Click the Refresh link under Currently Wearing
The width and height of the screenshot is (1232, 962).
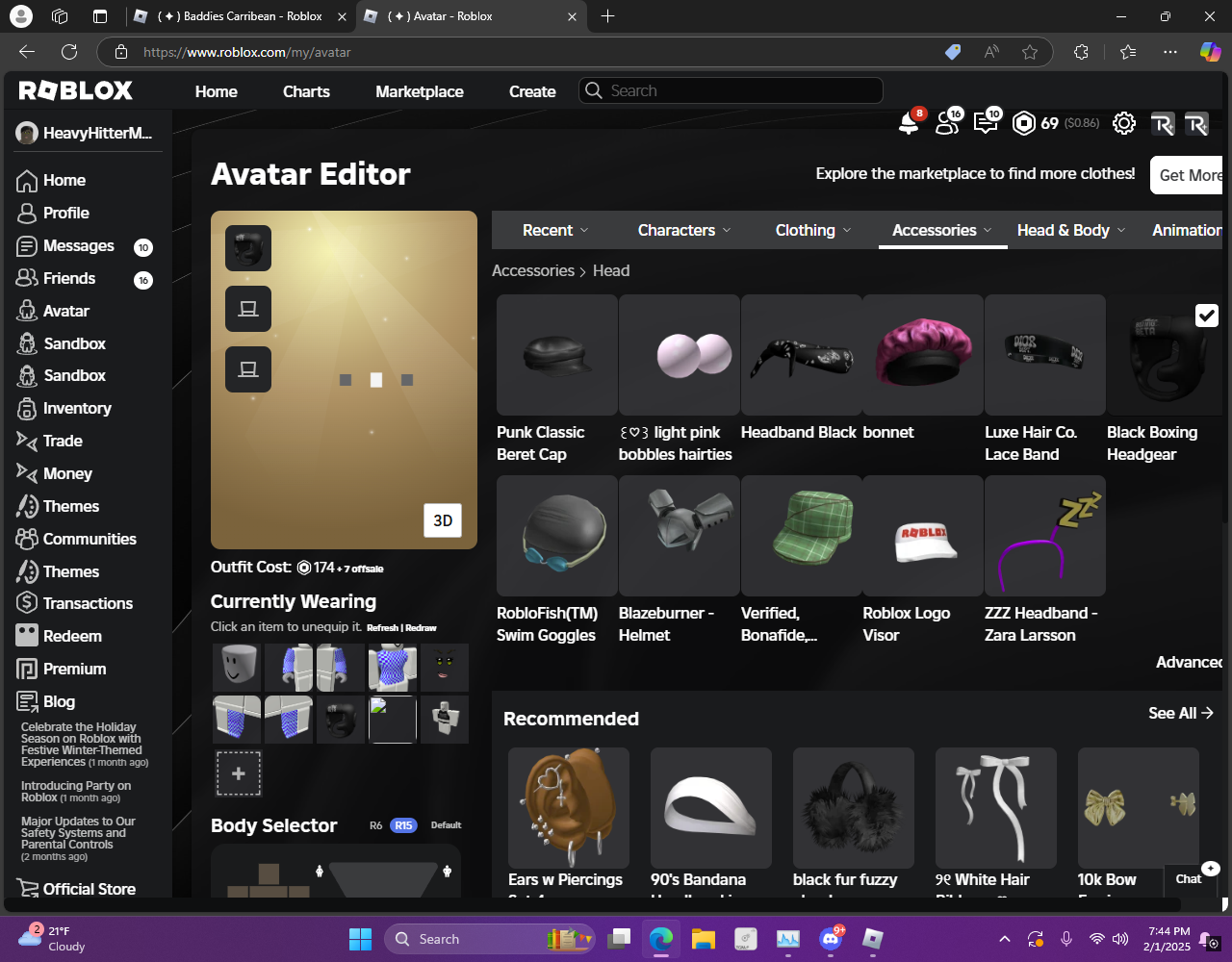pos(382,627)
